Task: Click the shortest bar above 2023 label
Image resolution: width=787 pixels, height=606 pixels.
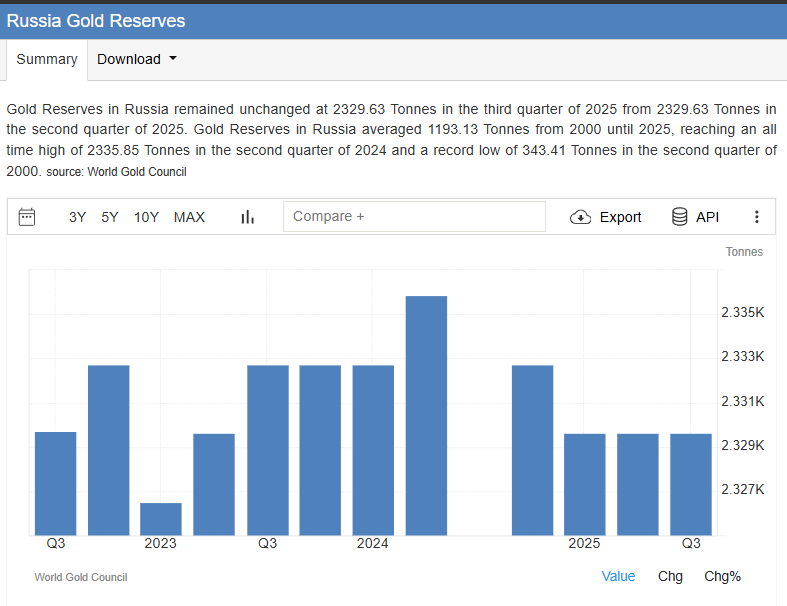Action: tap(161, 519)
